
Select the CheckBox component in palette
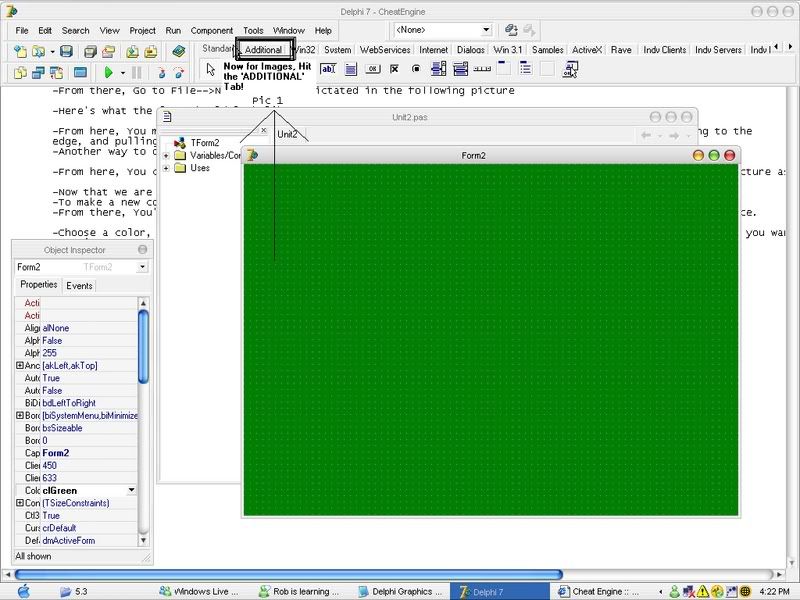coord(394,69)
